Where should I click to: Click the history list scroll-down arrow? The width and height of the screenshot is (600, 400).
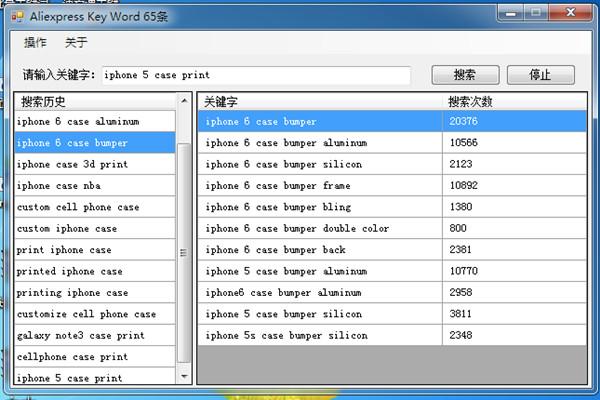pos(184,376)
